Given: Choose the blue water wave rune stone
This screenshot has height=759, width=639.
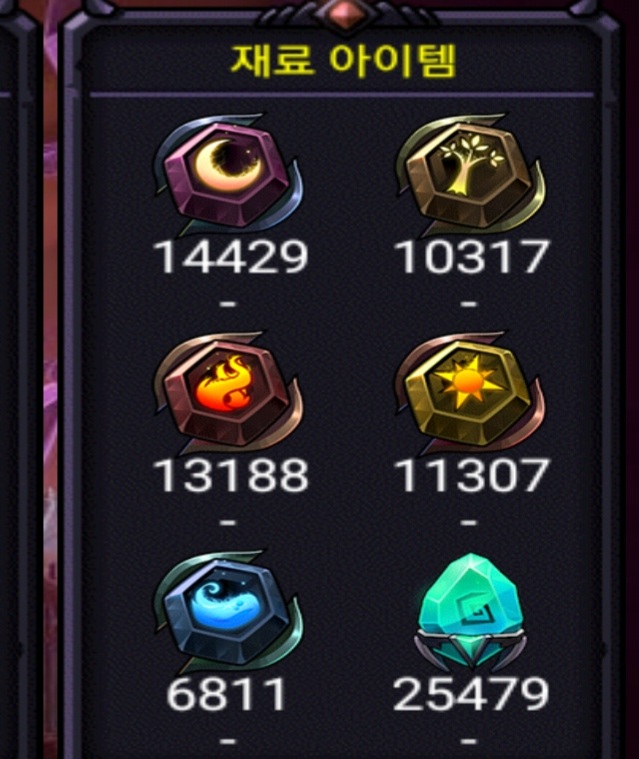Looking at the screenshot, I should point(228,612).
